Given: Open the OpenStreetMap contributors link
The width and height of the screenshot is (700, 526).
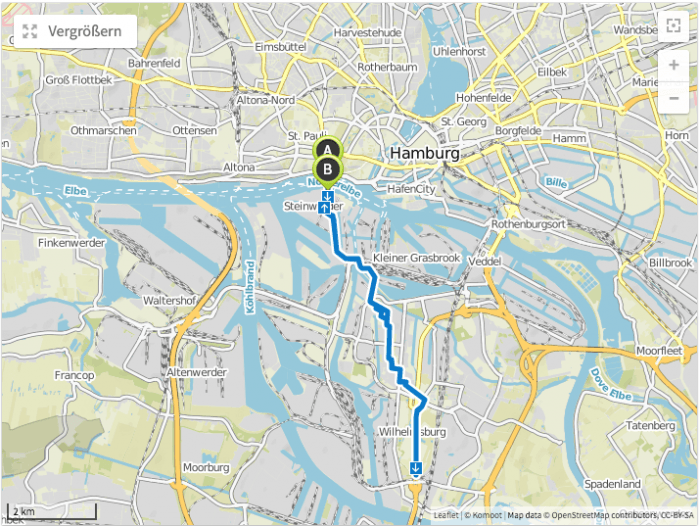Looking at the screenshot, I should [605, 515].
